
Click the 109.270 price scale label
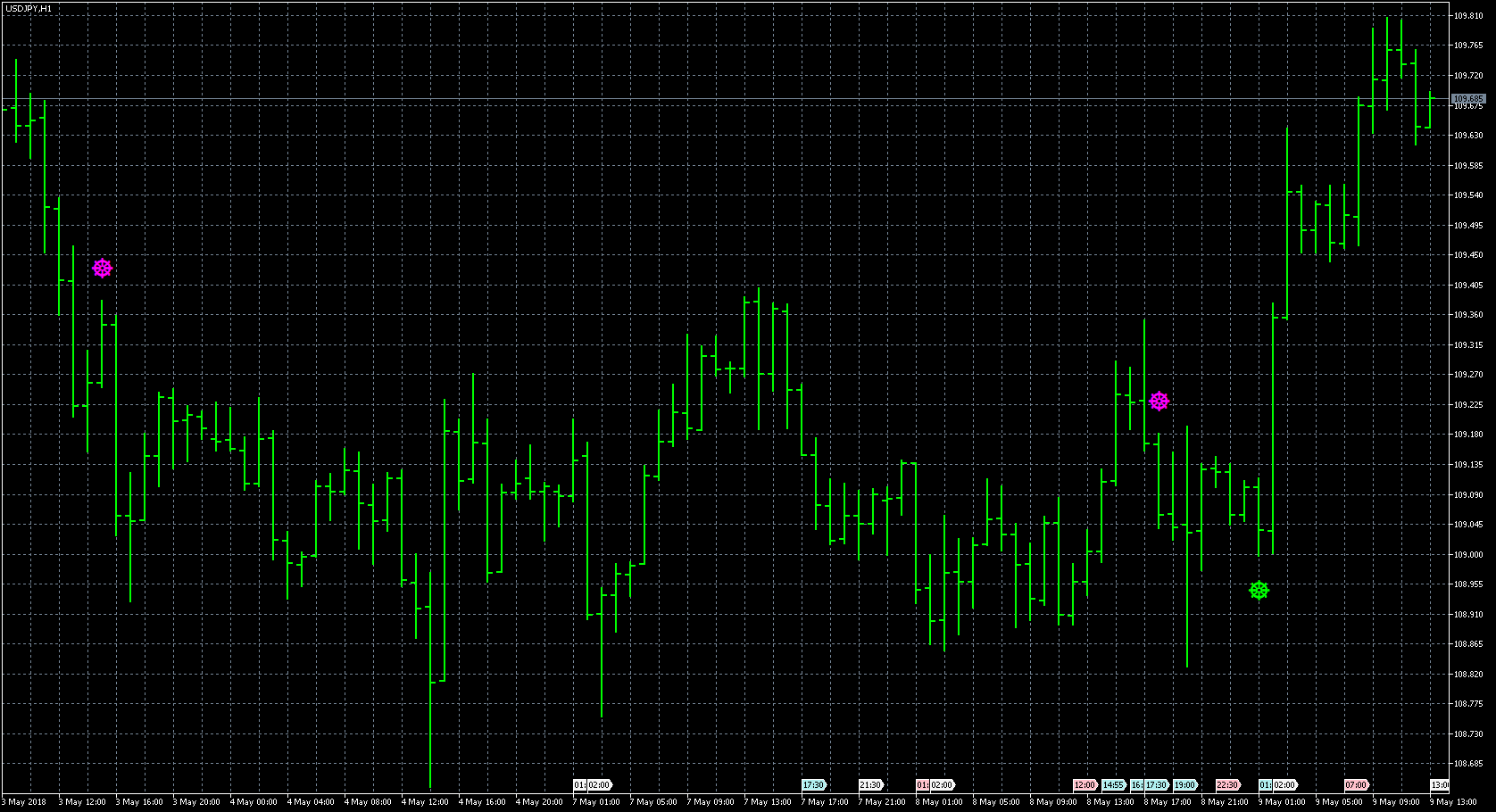(1468, 374)
